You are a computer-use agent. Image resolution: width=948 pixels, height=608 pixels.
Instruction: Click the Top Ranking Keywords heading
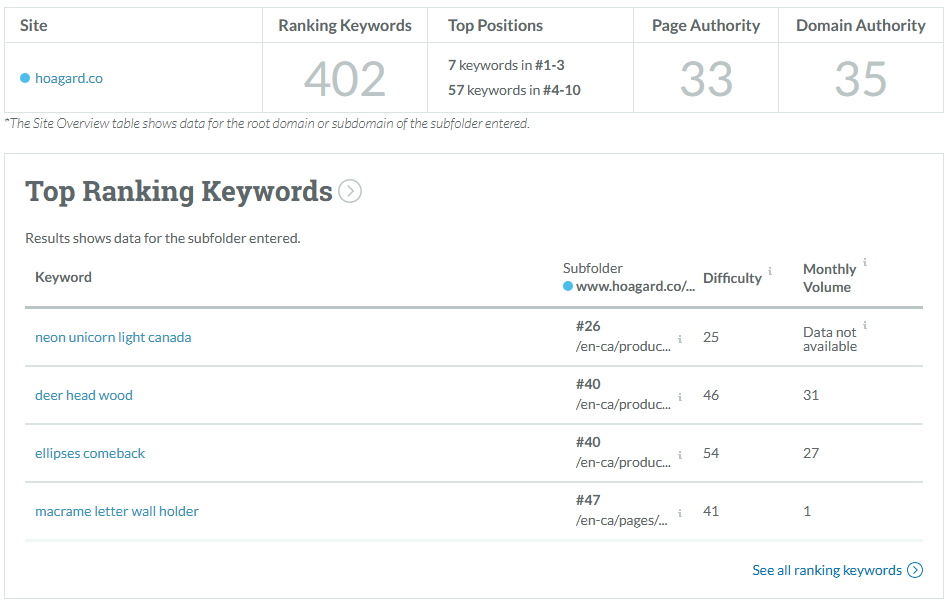point(179,192)
